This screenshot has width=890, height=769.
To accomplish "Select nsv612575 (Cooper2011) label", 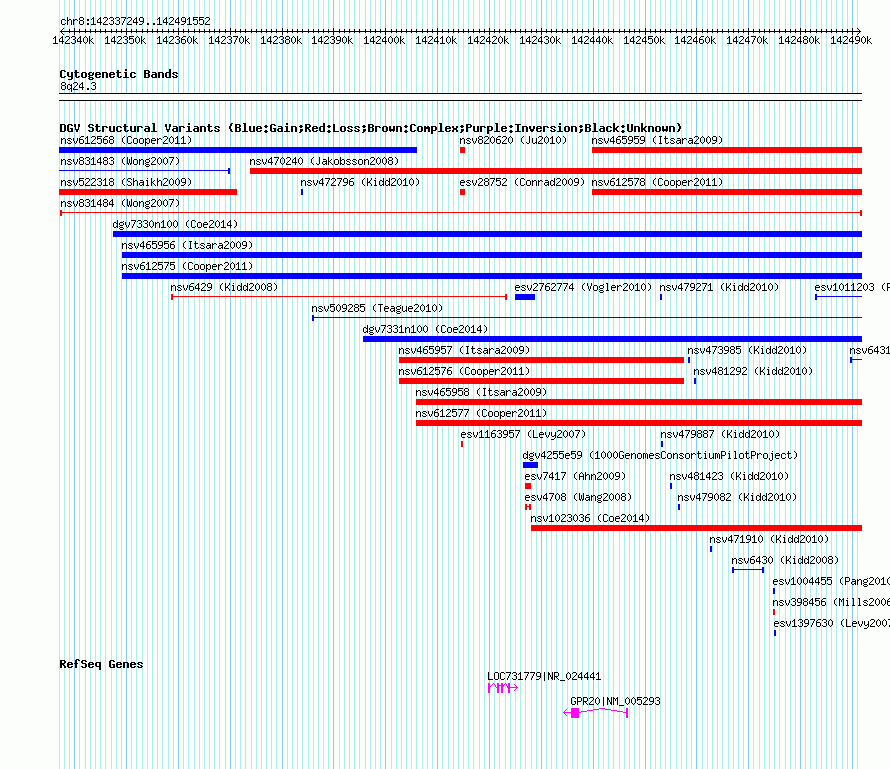I will click(187, 266).
